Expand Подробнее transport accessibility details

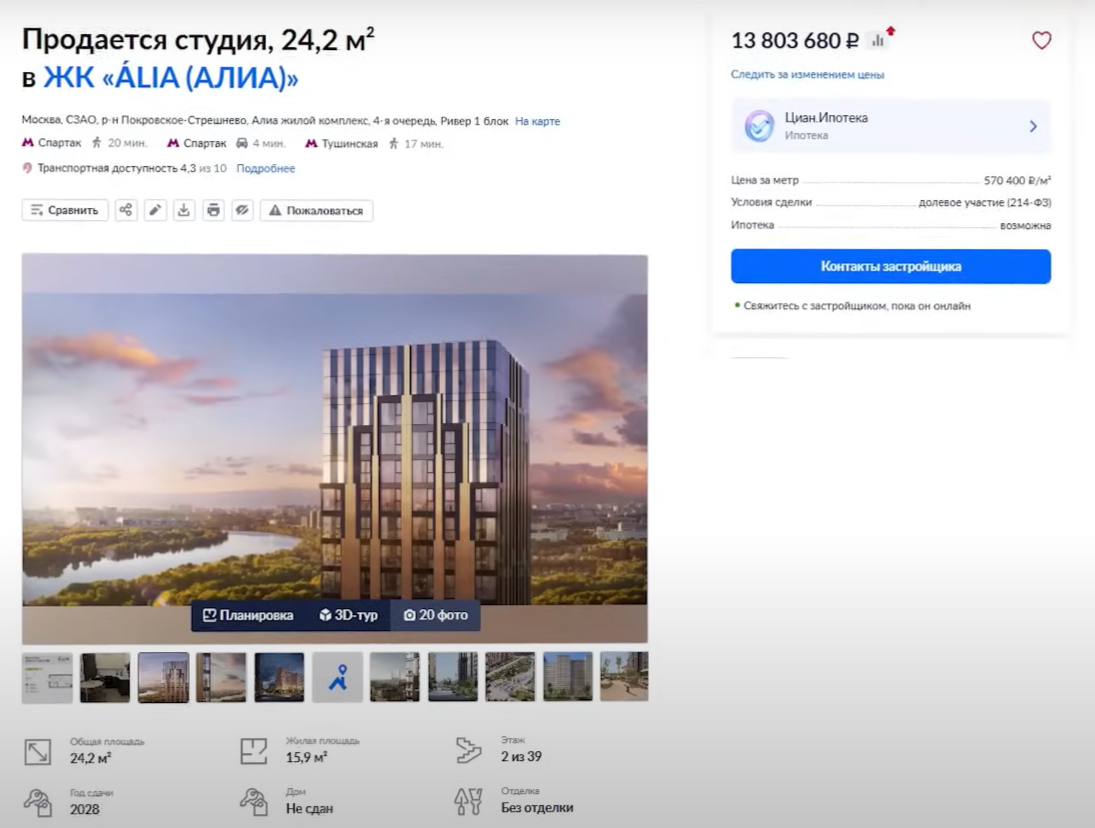click(x=265, y=169)
